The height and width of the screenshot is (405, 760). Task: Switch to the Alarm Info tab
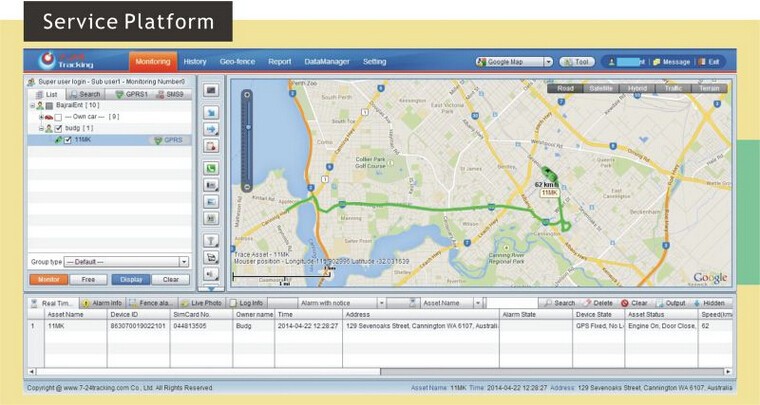[x=101, y=303]
